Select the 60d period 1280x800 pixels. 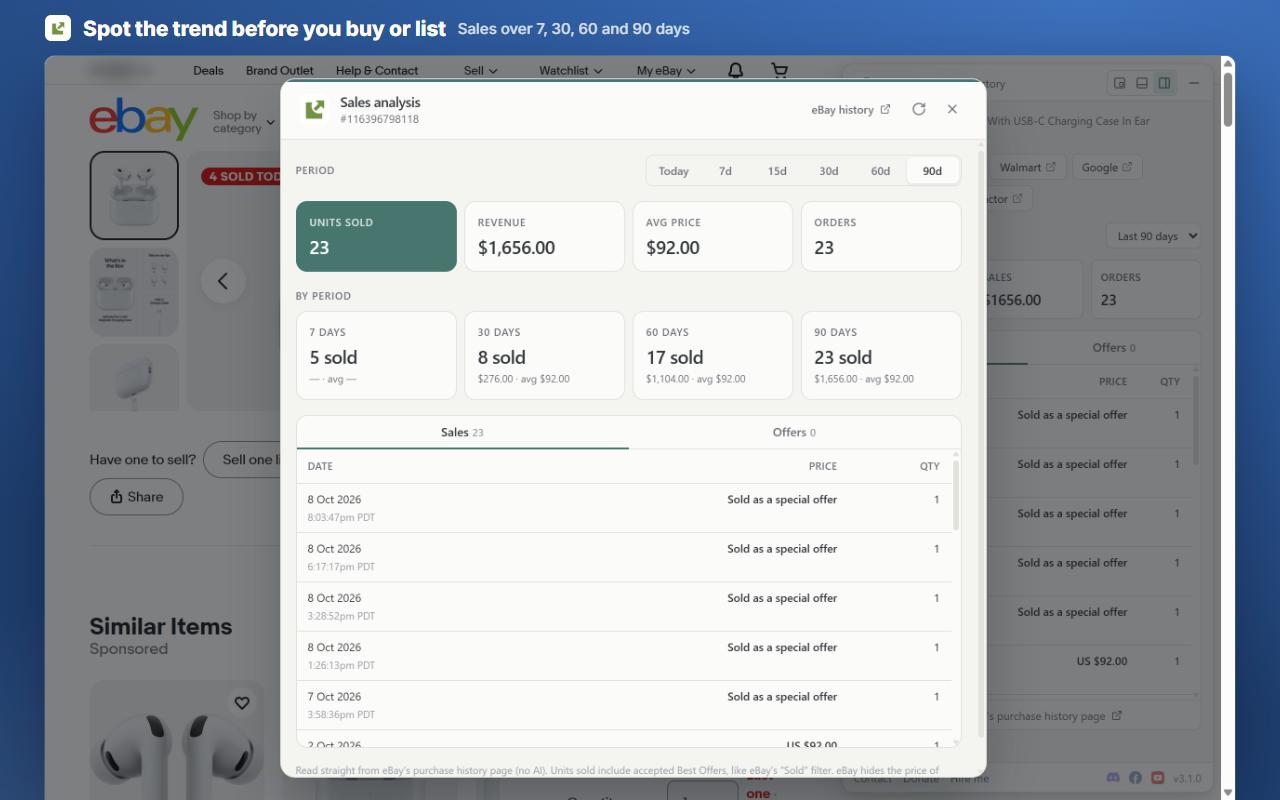880,171
